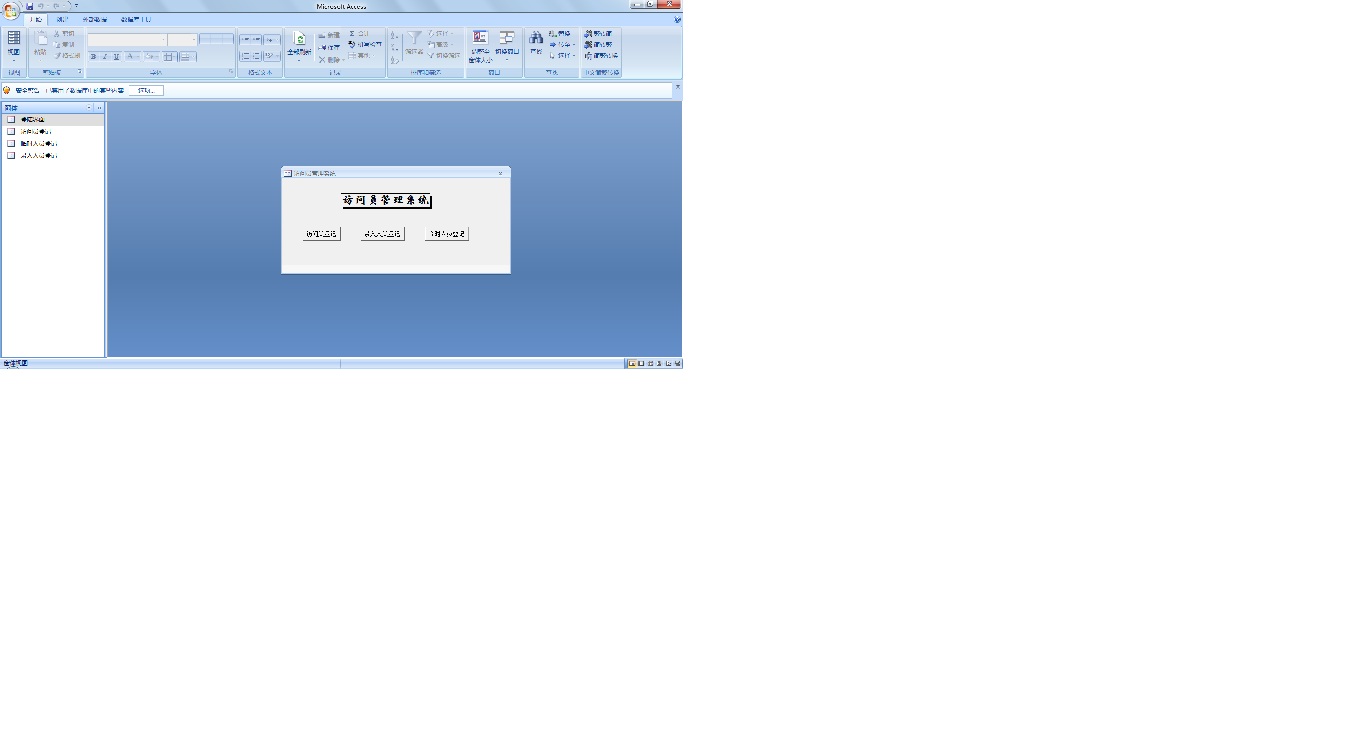Open the Clipboard group dialog launcher

[80, 72]
